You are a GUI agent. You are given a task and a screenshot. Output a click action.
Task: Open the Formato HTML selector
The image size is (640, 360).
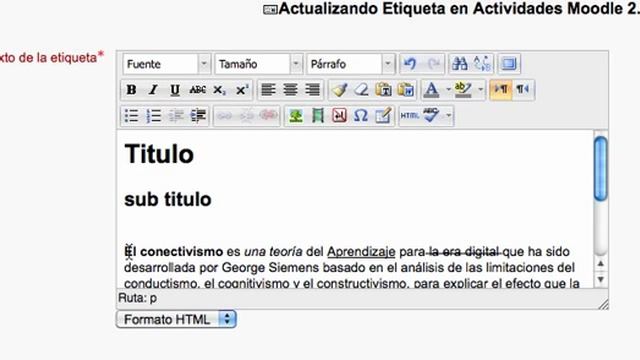(x=176, y=319)
